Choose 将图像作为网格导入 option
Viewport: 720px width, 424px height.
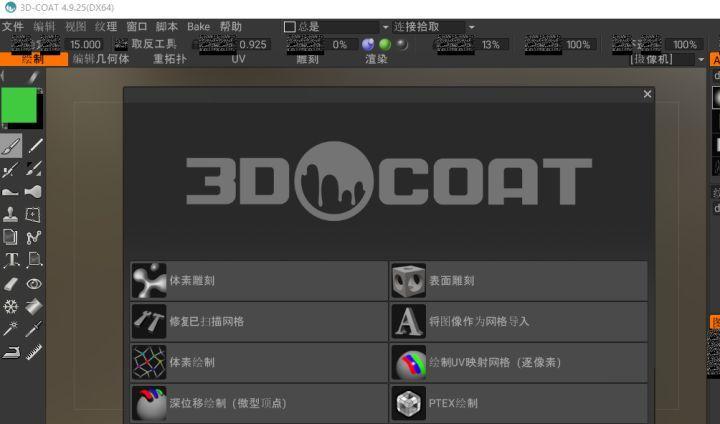[x=519, y=321]
